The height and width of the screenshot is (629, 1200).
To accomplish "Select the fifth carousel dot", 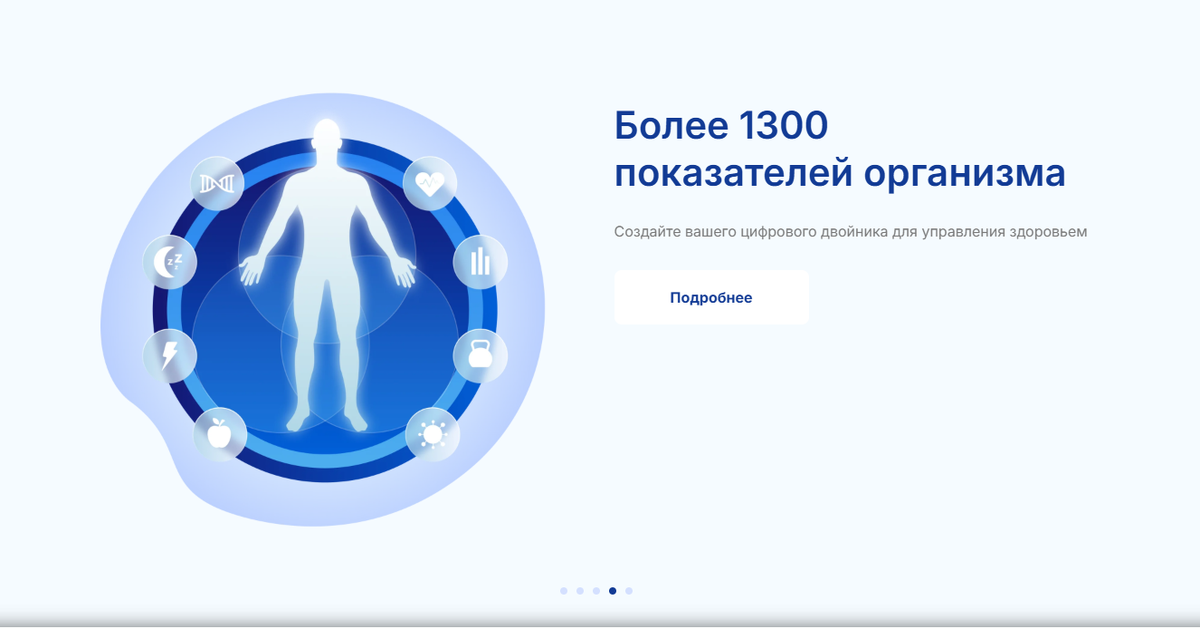I will (x=629, y=592).
